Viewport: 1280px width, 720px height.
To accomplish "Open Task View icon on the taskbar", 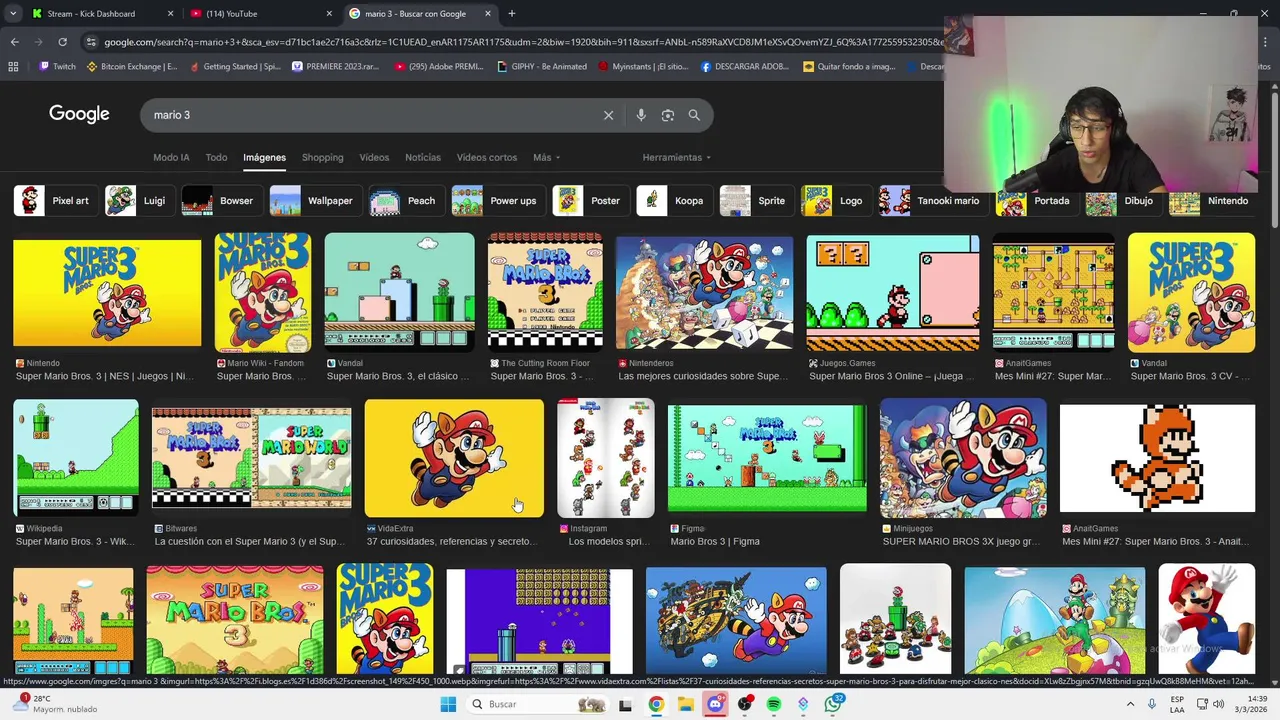I will (625, 704).
